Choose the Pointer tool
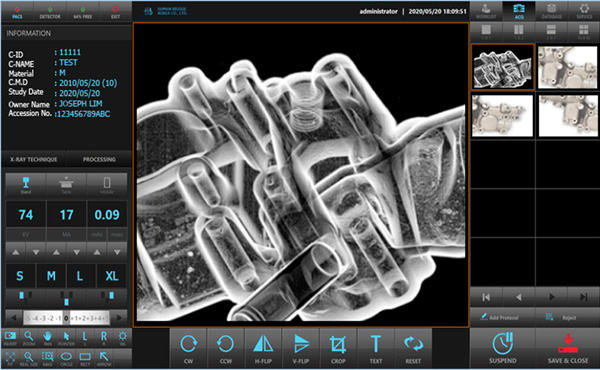Image resolution: width=600 pixels, height=370 pixels. click(x=66, y=338)
